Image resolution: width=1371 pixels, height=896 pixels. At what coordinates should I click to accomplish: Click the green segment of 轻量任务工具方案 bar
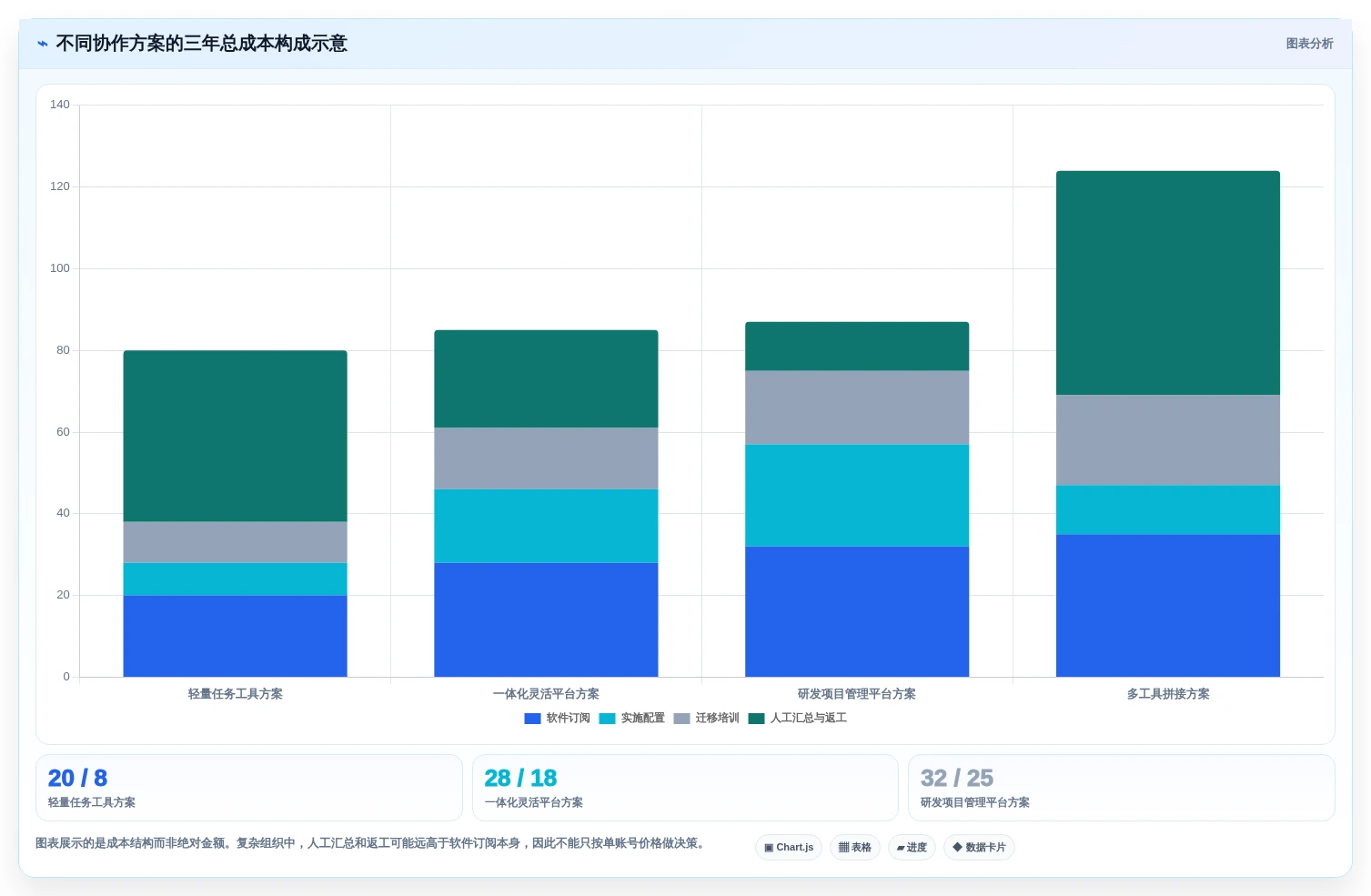(235, 436)
